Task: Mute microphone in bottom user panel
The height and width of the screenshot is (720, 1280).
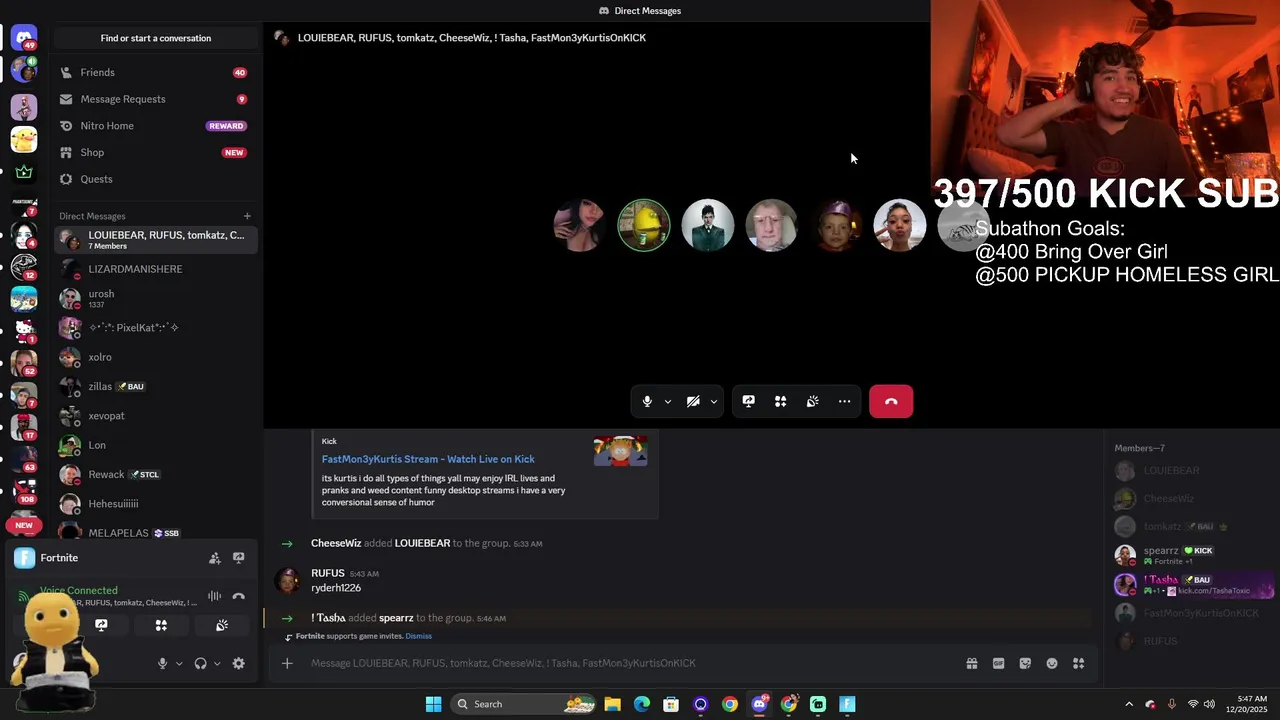Action: (162, 663)
